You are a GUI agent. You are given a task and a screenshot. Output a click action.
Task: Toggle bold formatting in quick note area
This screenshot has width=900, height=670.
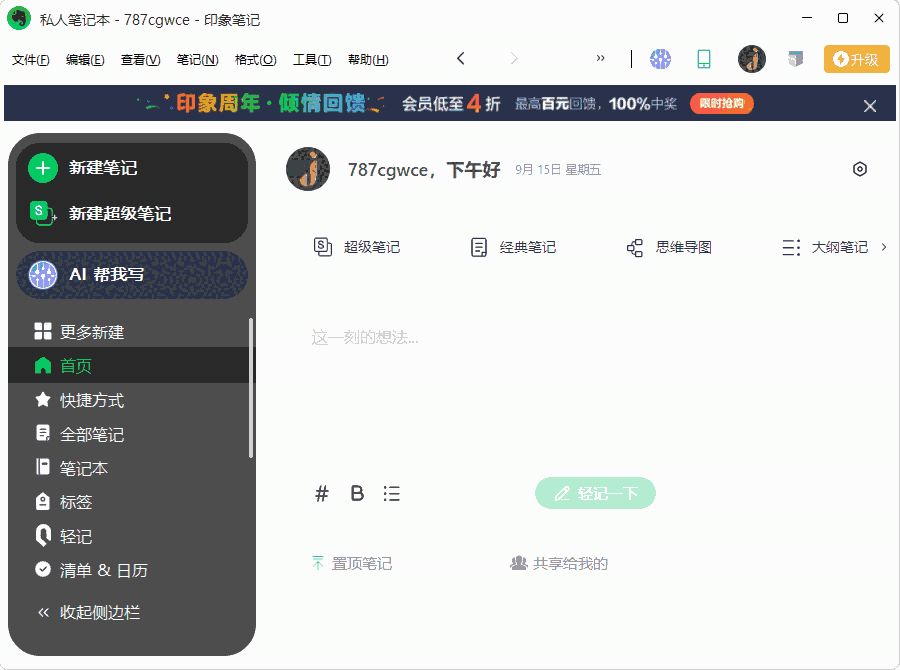tap(356, 493)
